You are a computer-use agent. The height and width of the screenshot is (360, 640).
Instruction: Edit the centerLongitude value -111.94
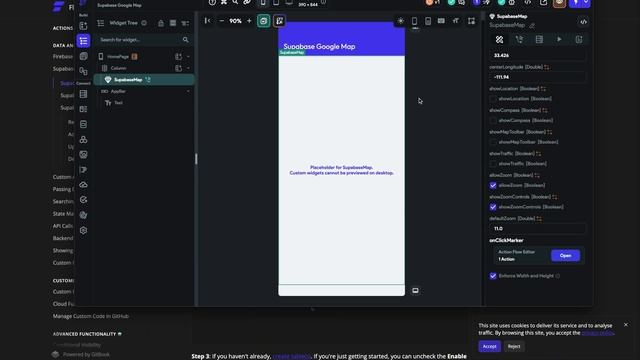(x=538, y=77)
